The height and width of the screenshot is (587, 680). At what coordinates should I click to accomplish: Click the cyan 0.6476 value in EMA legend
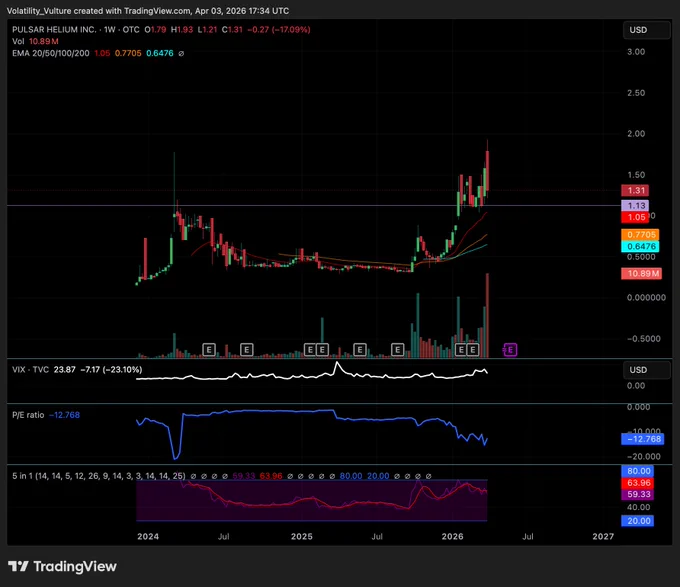point(160,53)
